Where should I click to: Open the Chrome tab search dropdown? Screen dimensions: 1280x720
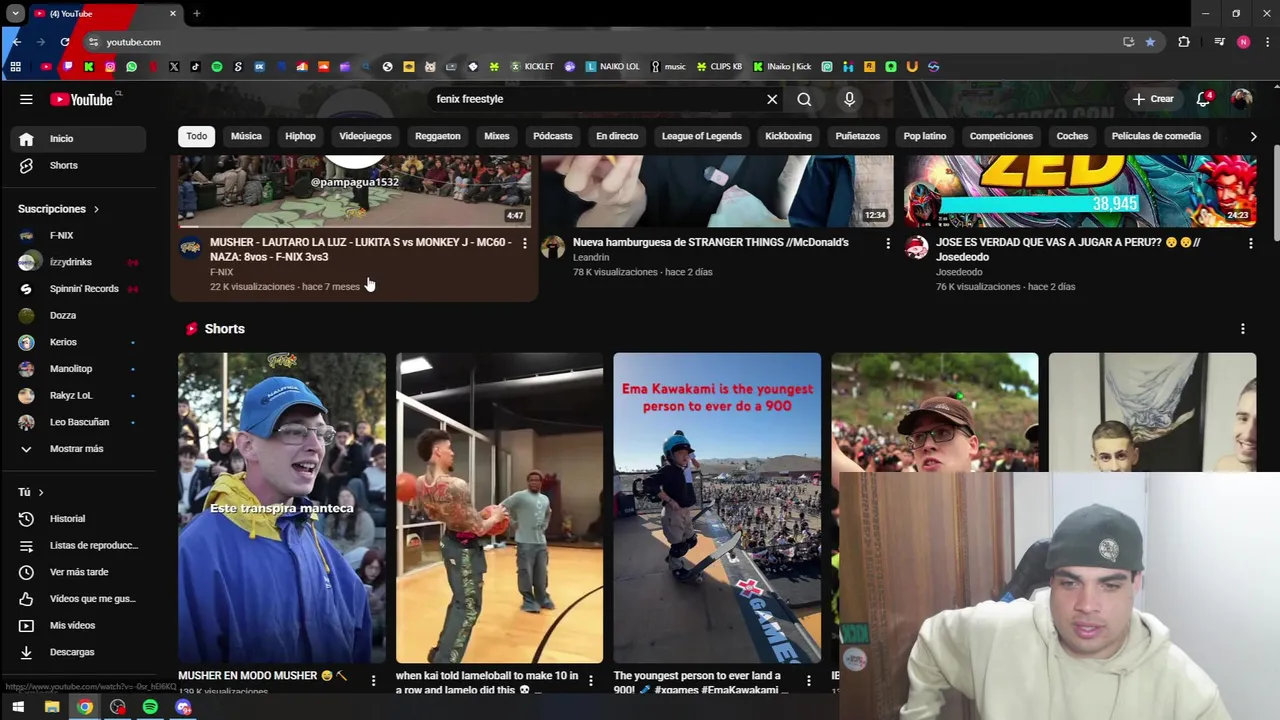15,14
